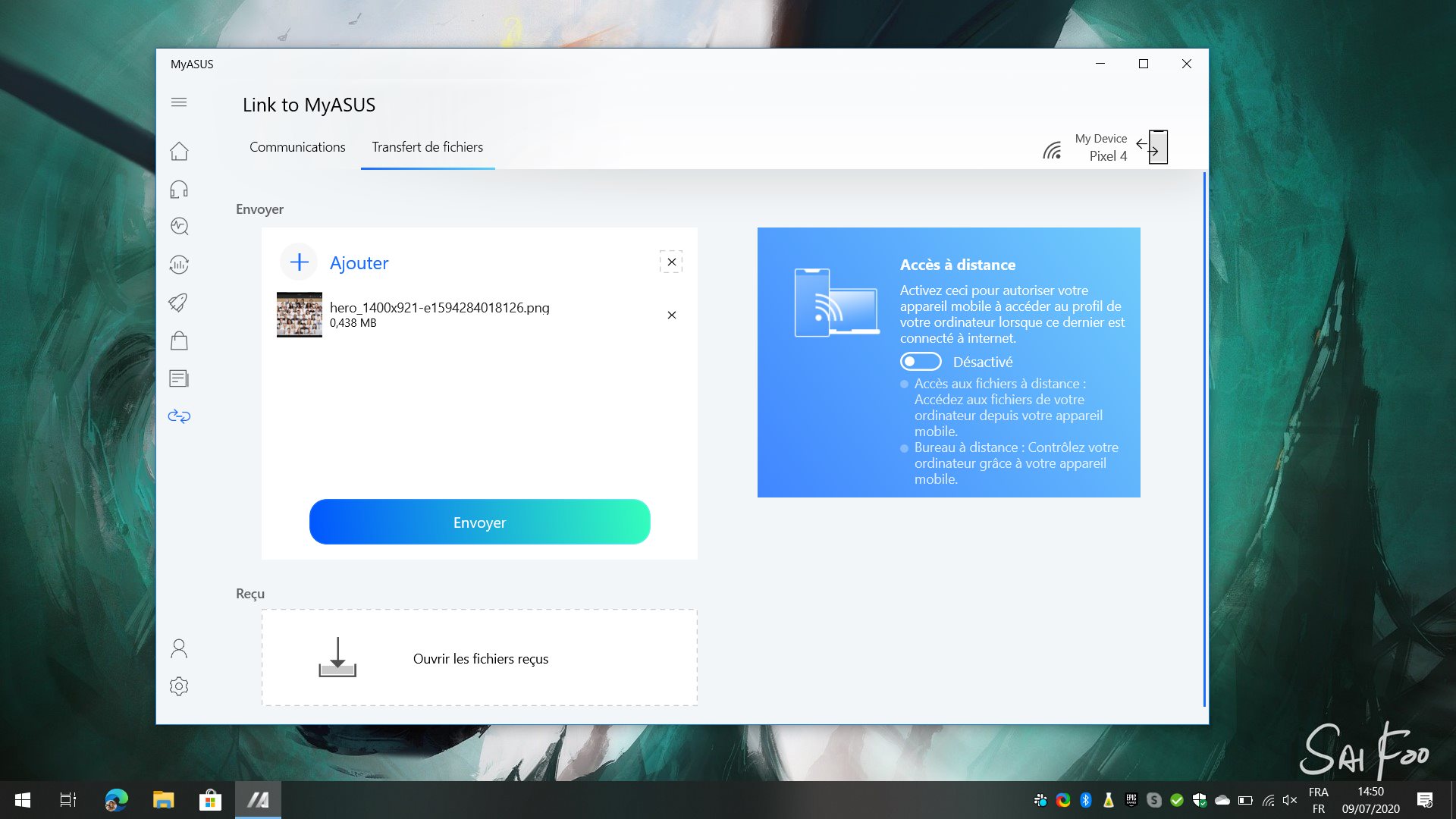The width and height of the screenshot is (1456, 819).
Task: Switch to the Communications tab
Action: tap(297, 147)
